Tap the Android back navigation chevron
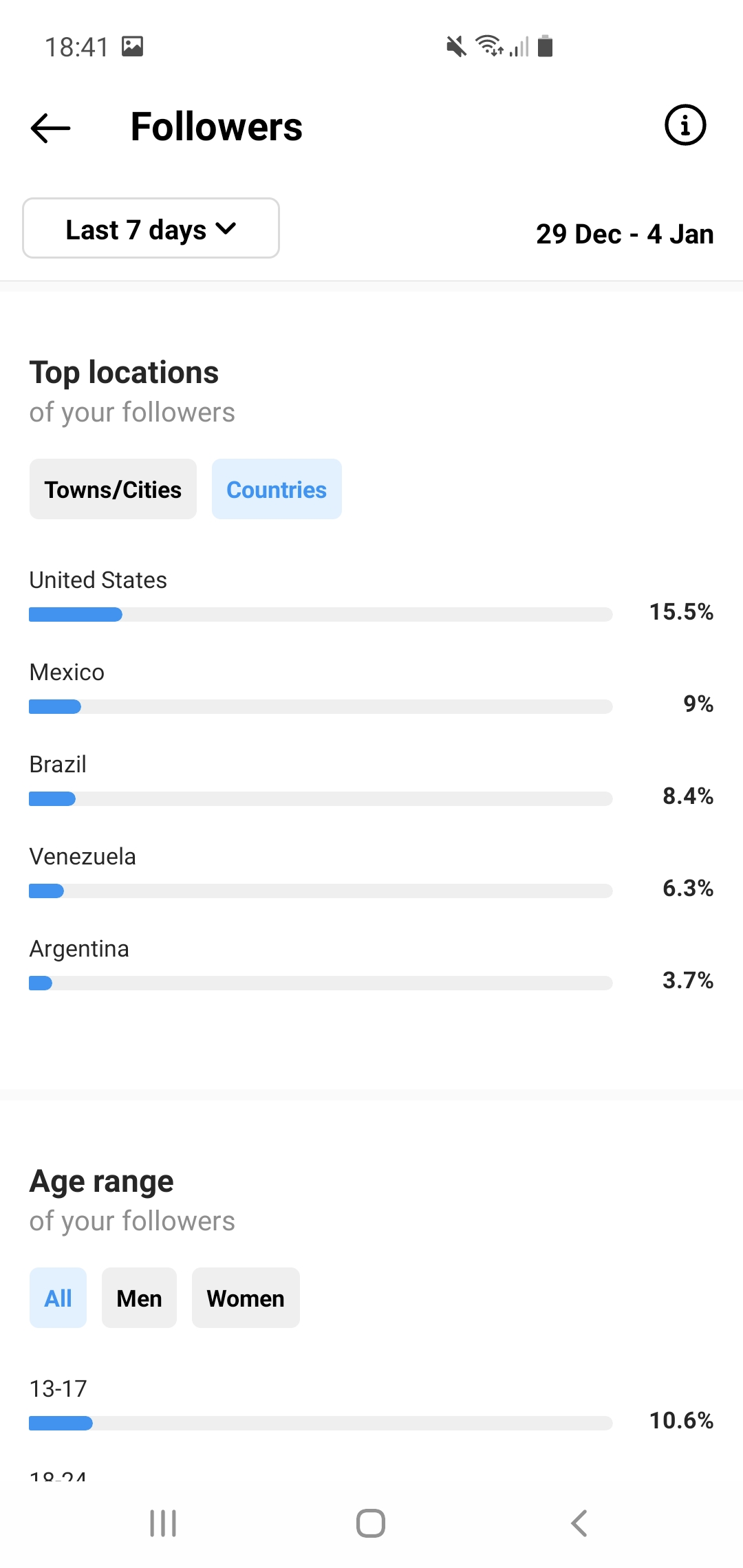This screenshot has height=1568, width=743. click(x=579, y=1523)
